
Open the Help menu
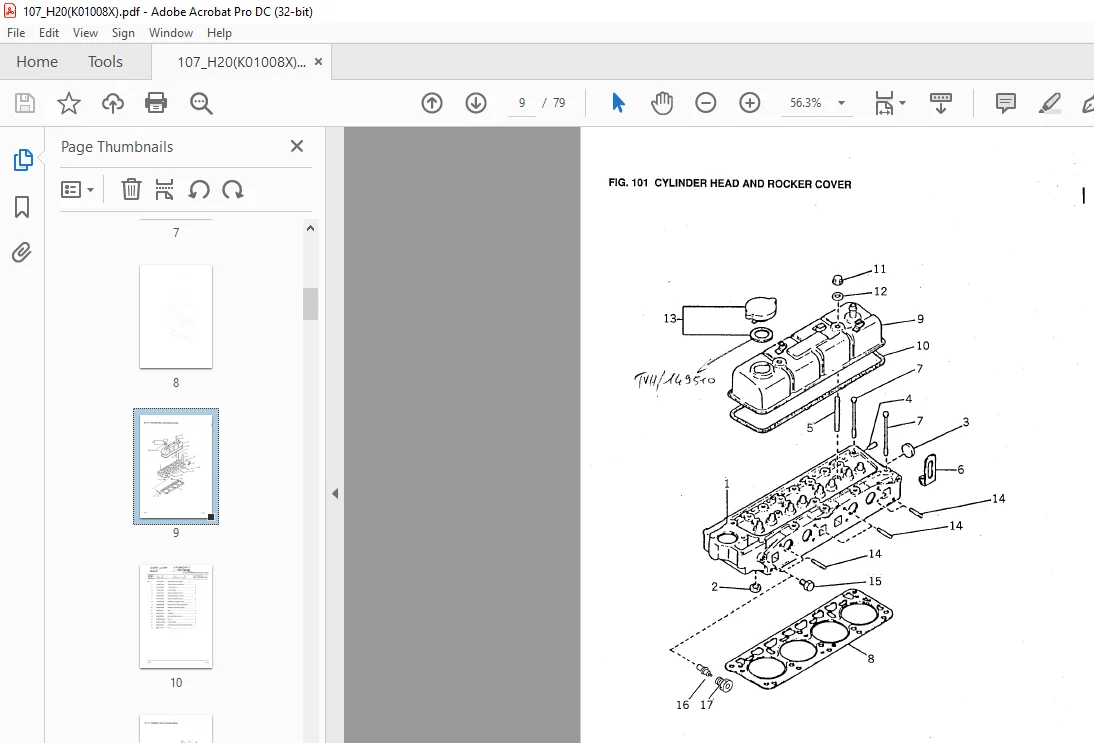click(219, 33)
